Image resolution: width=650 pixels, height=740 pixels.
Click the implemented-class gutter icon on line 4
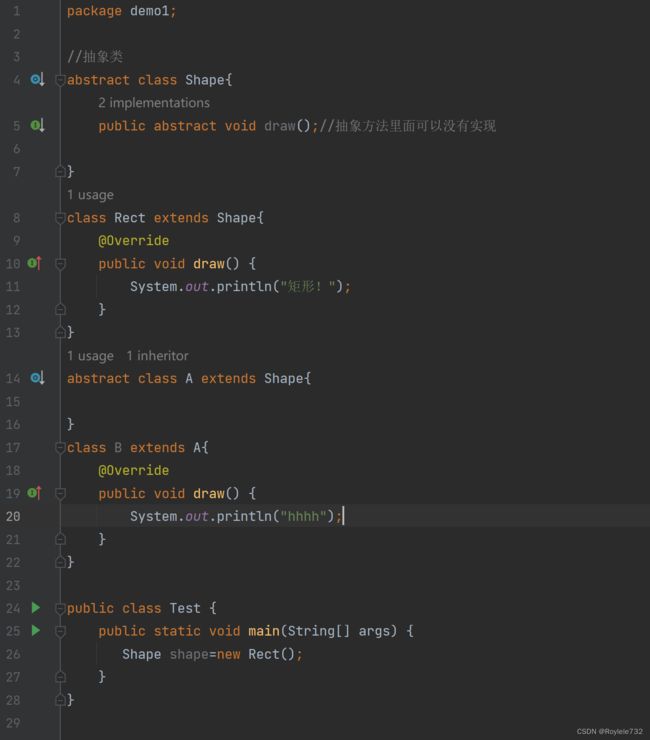pos(37,80)
